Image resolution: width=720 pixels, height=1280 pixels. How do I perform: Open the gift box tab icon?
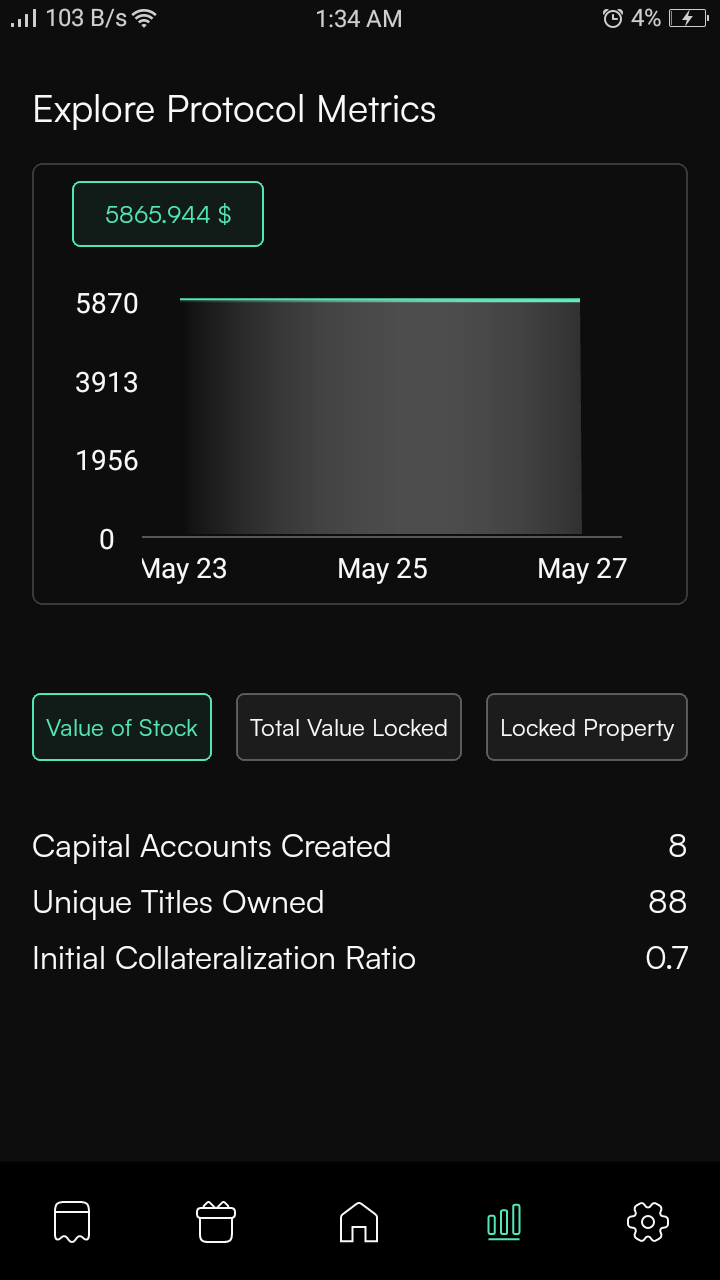tap(215, 1221)
